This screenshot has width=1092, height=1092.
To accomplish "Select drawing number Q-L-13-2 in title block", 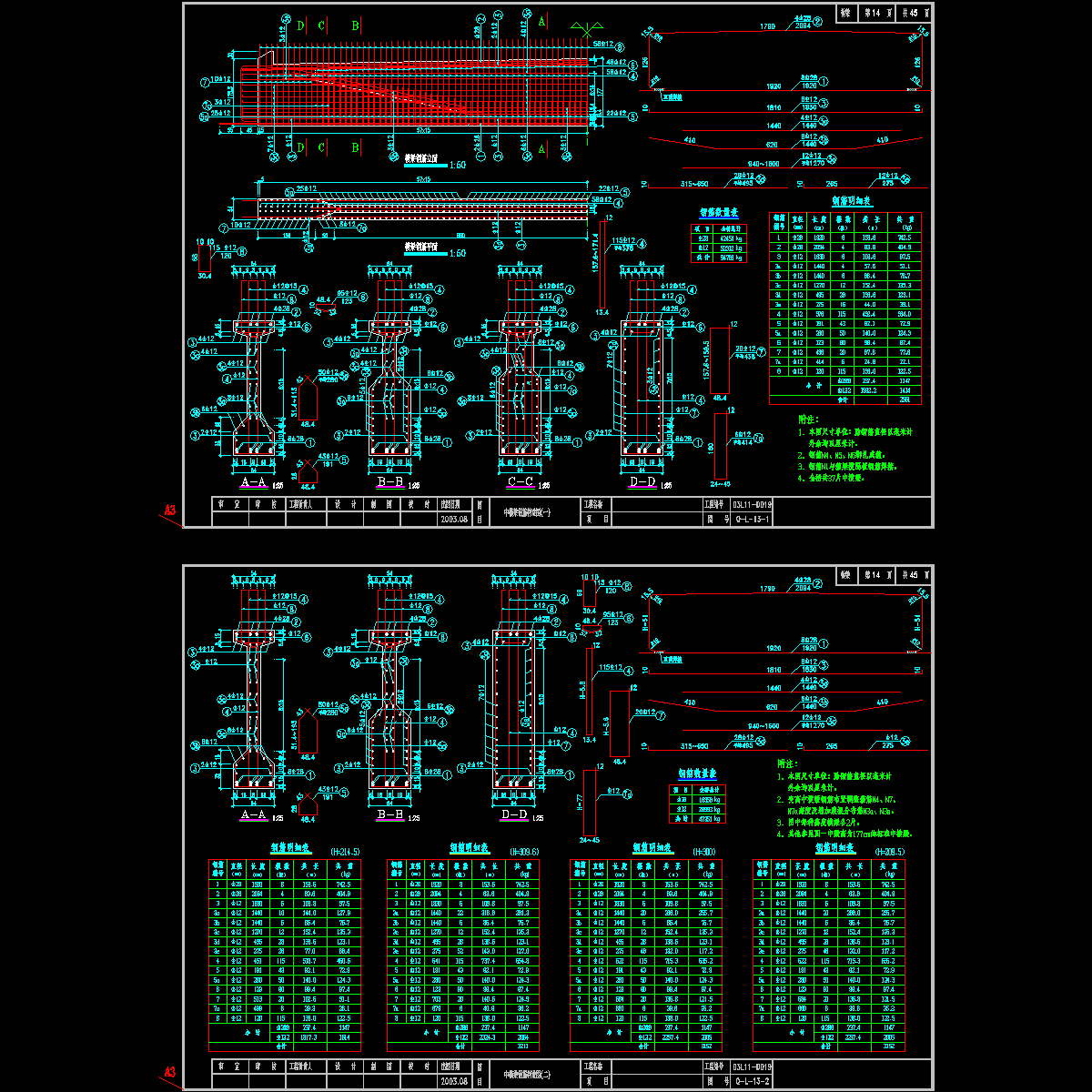I will 752,1082.
